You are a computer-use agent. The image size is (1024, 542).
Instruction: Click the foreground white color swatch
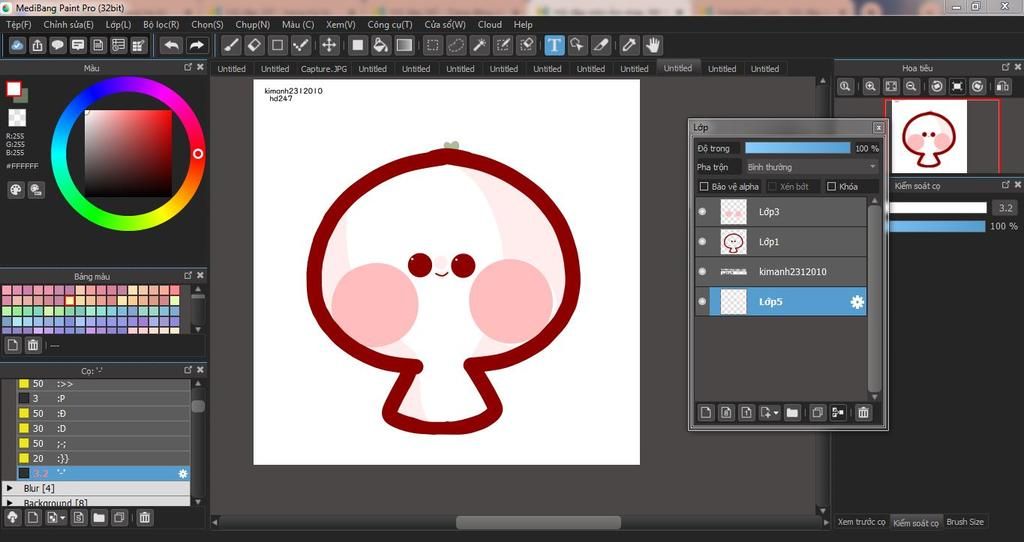pos(14,89)
